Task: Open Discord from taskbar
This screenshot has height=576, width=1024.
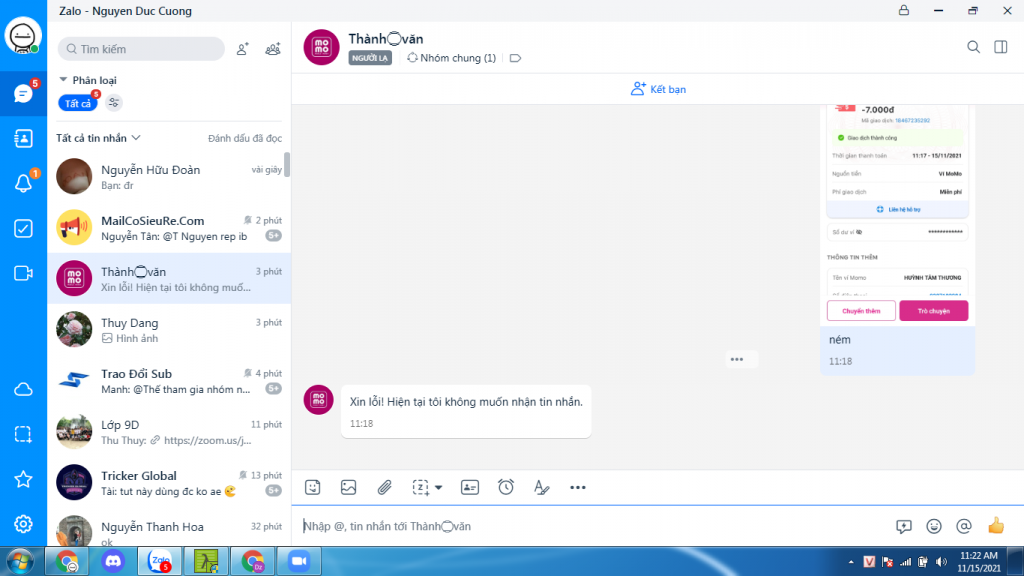Action: tap(113, 562)
